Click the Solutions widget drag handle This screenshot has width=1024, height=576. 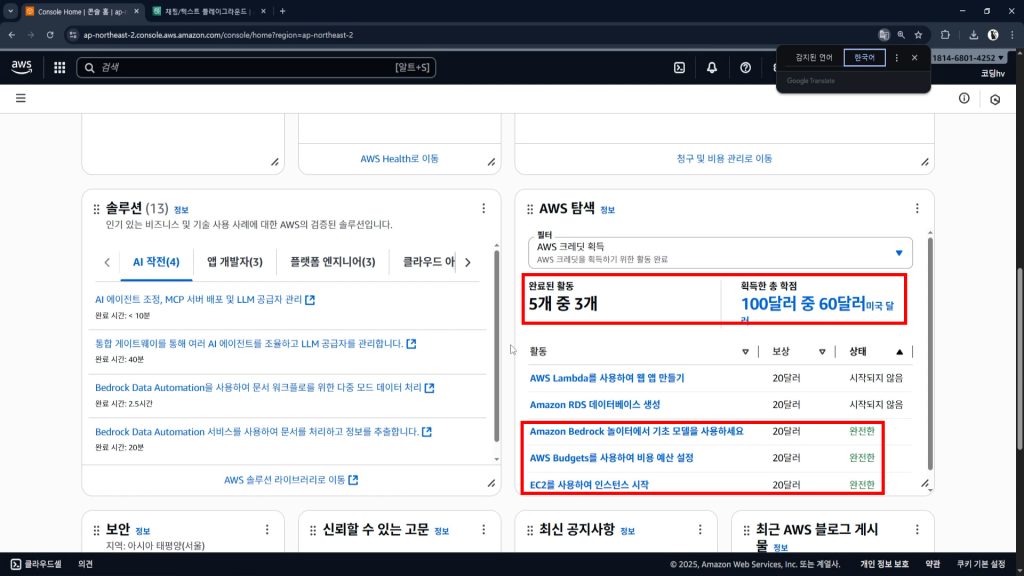97,209
